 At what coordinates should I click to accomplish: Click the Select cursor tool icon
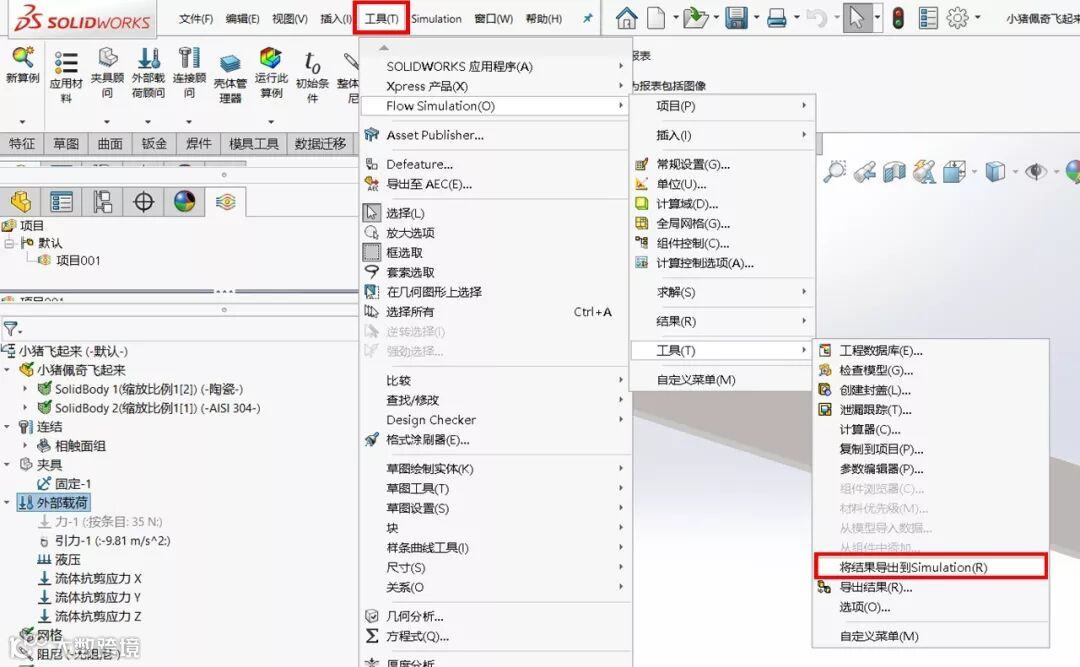pyautogui.click(x=857, y=17)
